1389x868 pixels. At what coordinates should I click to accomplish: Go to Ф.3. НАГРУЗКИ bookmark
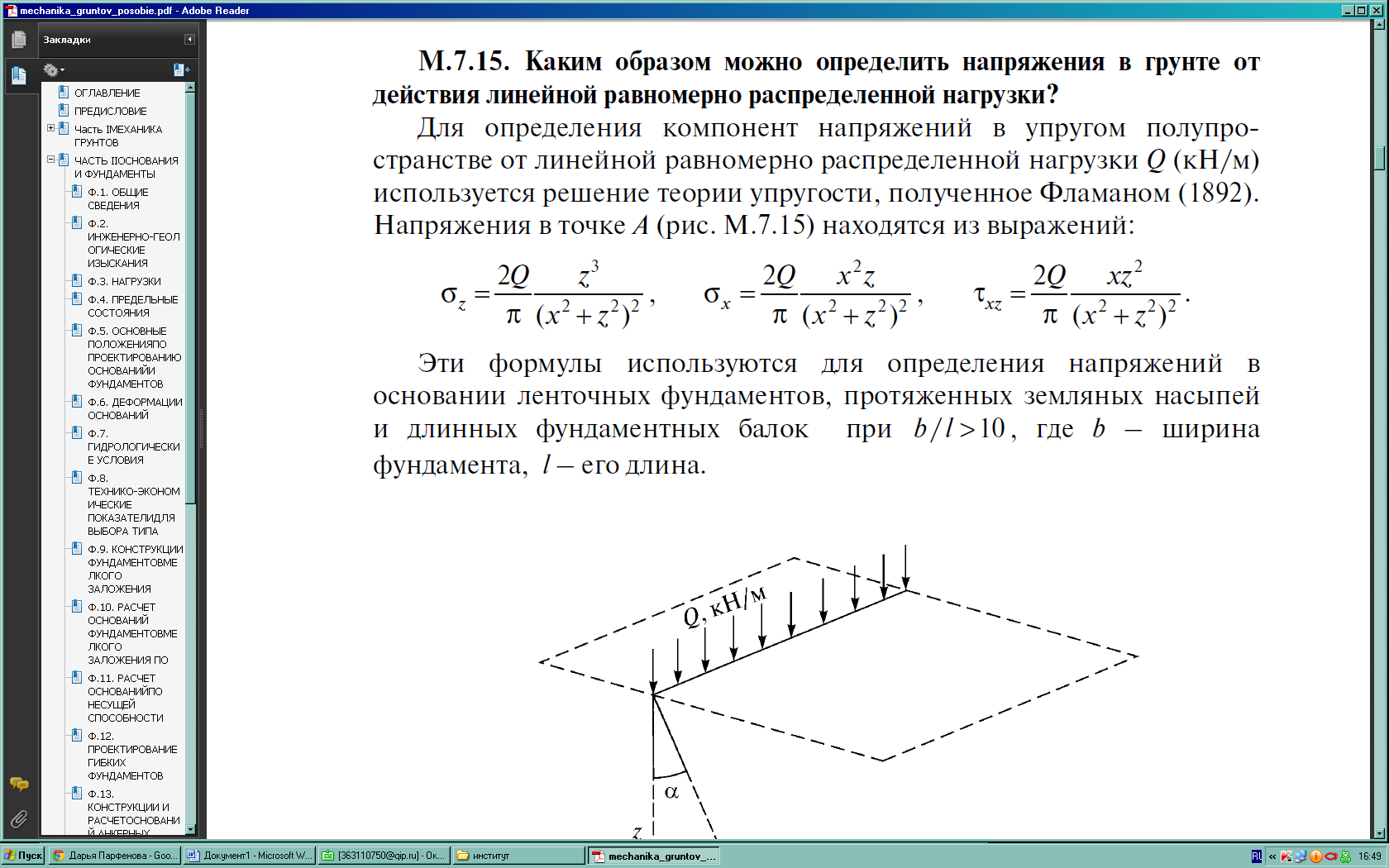point(124,281)
